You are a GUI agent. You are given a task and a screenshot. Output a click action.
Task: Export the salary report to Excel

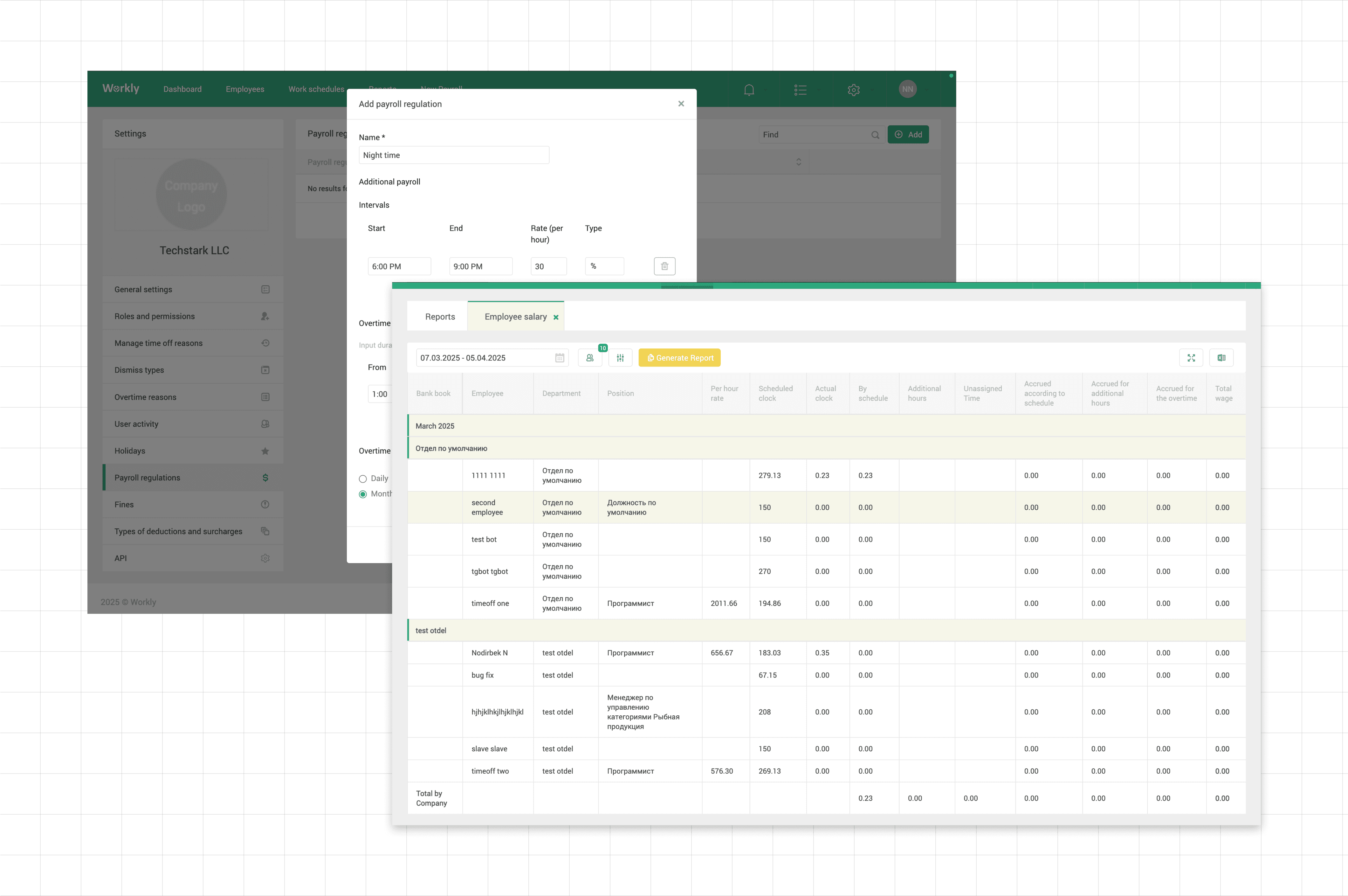(x=1221, y=358)
